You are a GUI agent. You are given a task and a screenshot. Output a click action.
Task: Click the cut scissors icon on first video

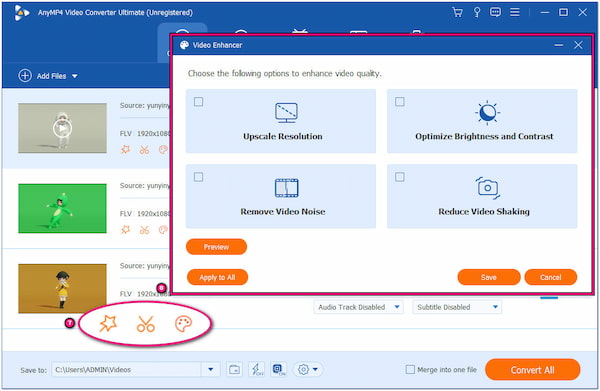144,150
